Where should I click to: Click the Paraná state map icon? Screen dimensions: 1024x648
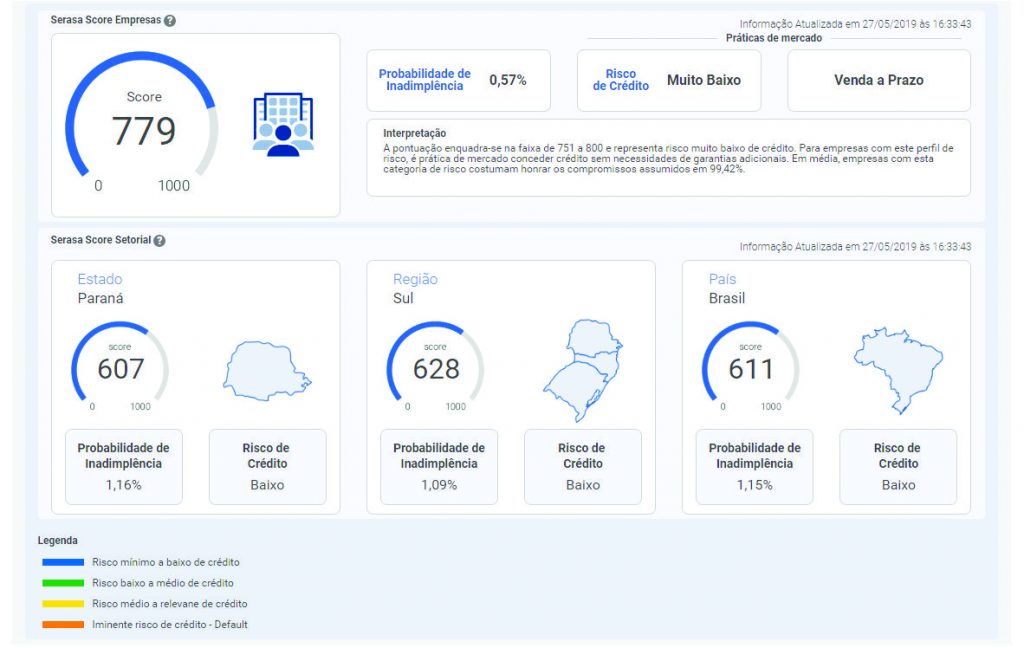point(267,370)
